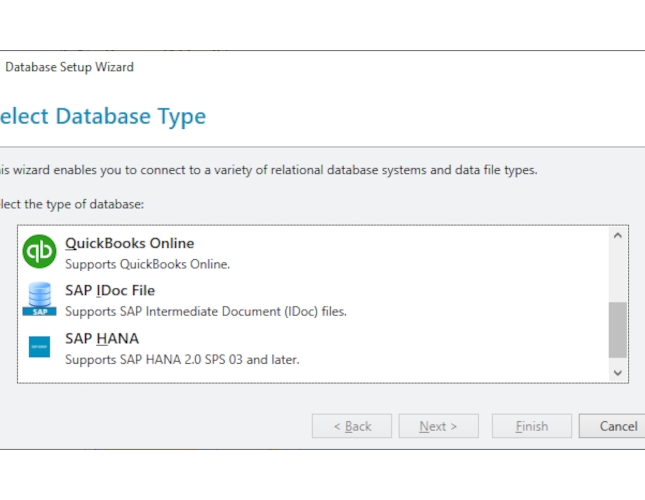This screenshot has width=645, height=500.
Task: Click the 'Supports QuickBooks Online.' description text
Action: (147, 265)
